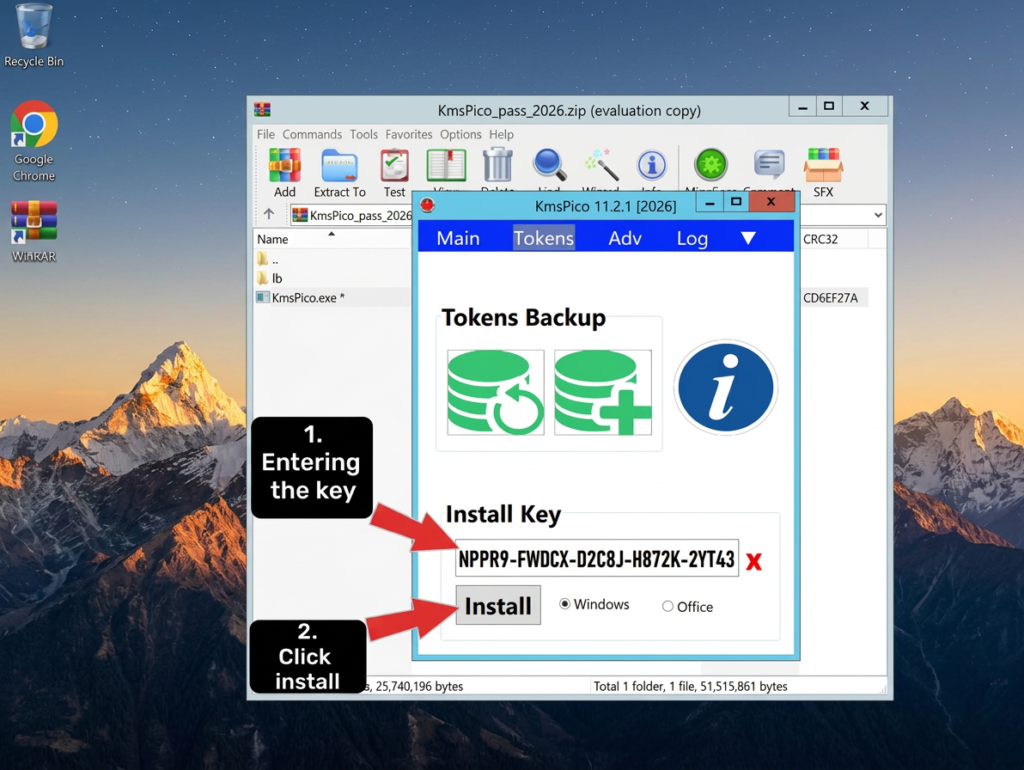
Task: Click the KmsPico red title bar icon
Action: 428,205
